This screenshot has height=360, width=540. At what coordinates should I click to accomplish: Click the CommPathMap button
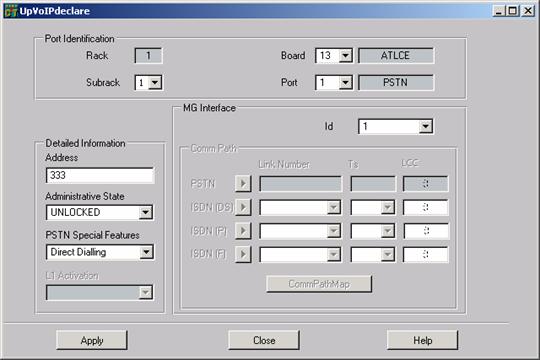[319, 284]
